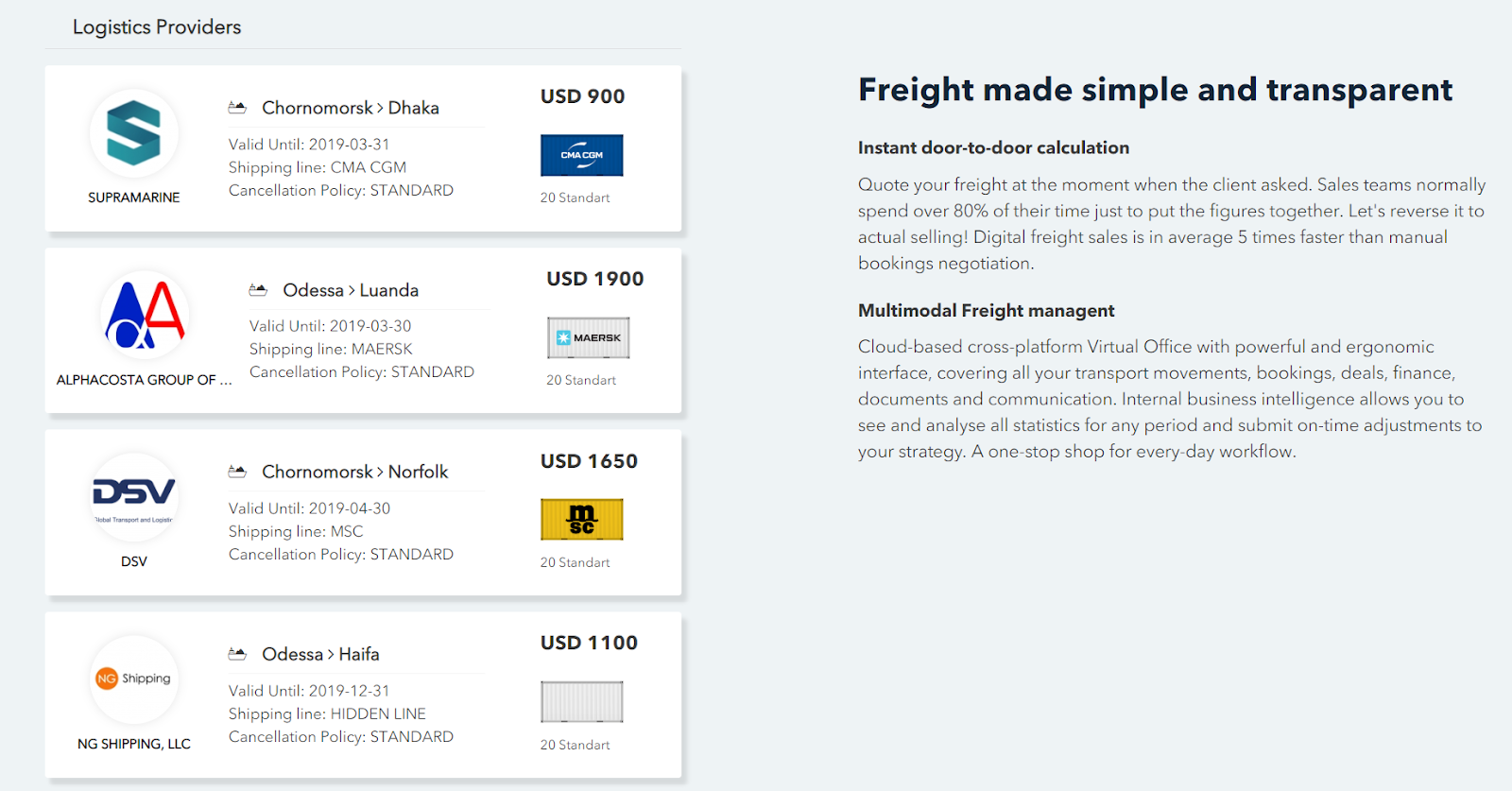The height and width of the screenshot is (791, 1512).
Task: Select the USD 900 price
Action: coord(583,96)
